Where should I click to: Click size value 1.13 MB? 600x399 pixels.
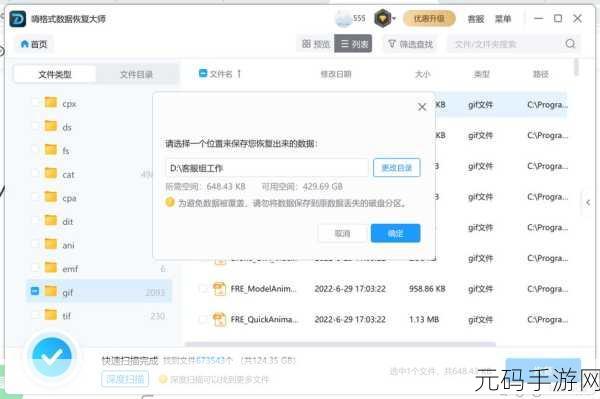(x=424, y=319)
